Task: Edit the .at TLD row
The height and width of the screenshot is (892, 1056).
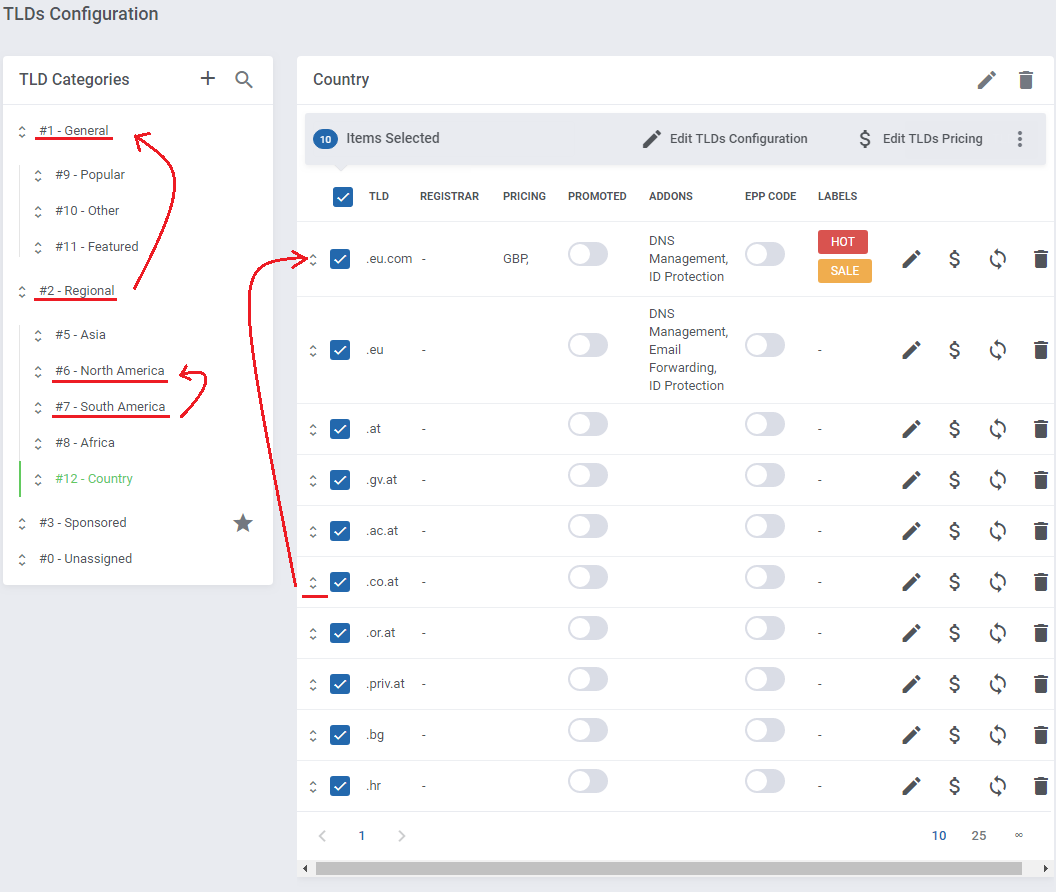Action: (x=911, y=429)
